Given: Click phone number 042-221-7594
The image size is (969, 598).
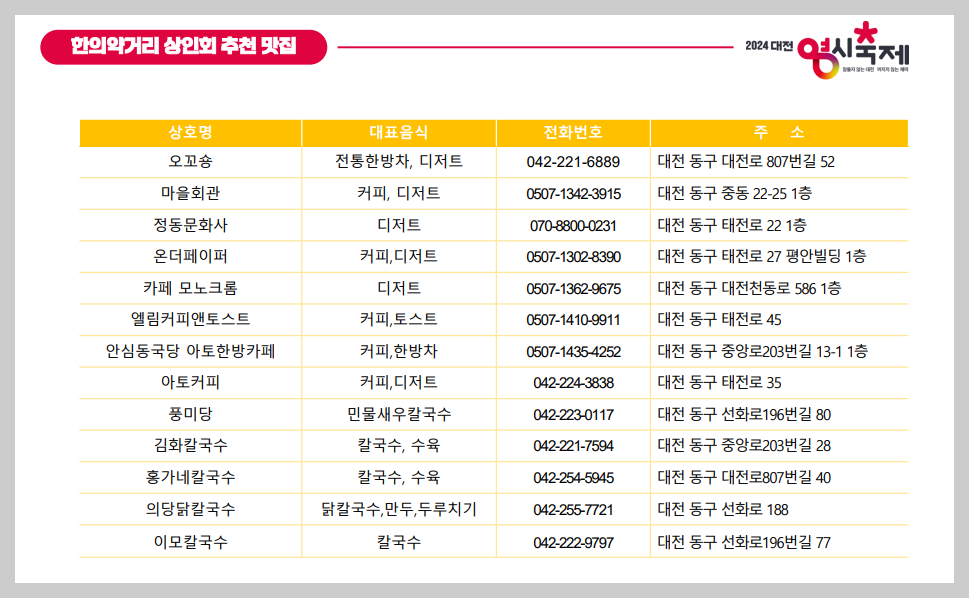Looking at the screenshot, I should click(x=573, y=446).
